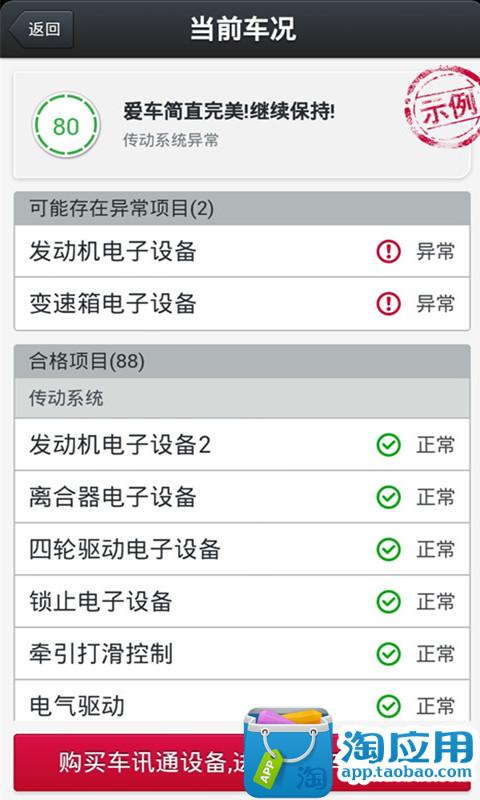Select the 牵引打滑控制 row
This screenshot has width=480, height=800.
click(242, 654)
